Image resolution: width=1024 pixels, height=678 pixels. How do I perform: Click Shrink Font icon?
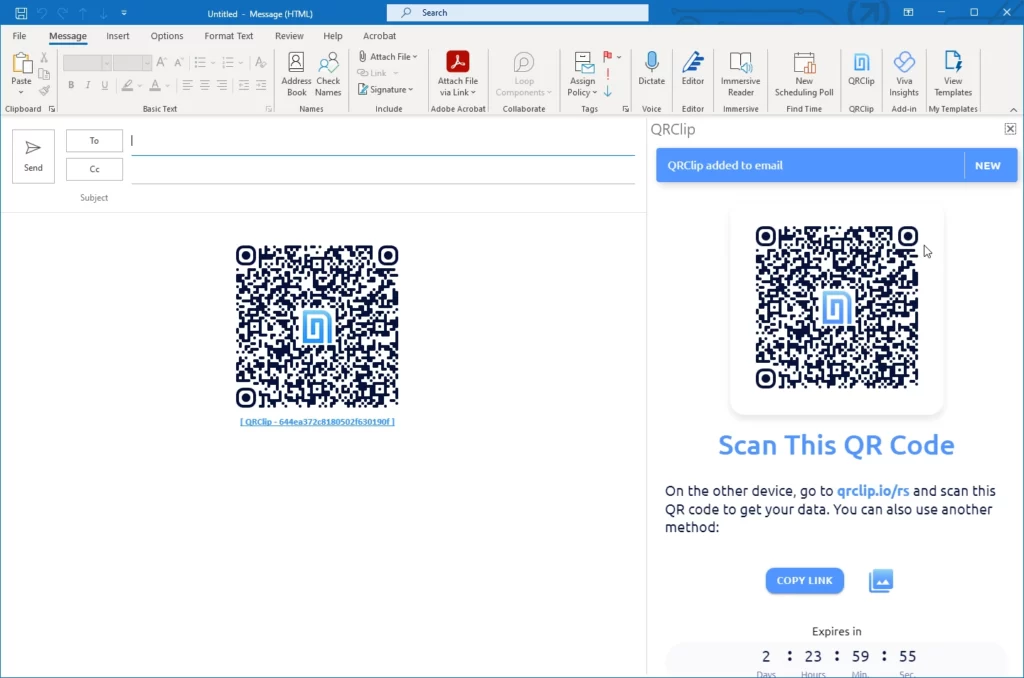178,62
